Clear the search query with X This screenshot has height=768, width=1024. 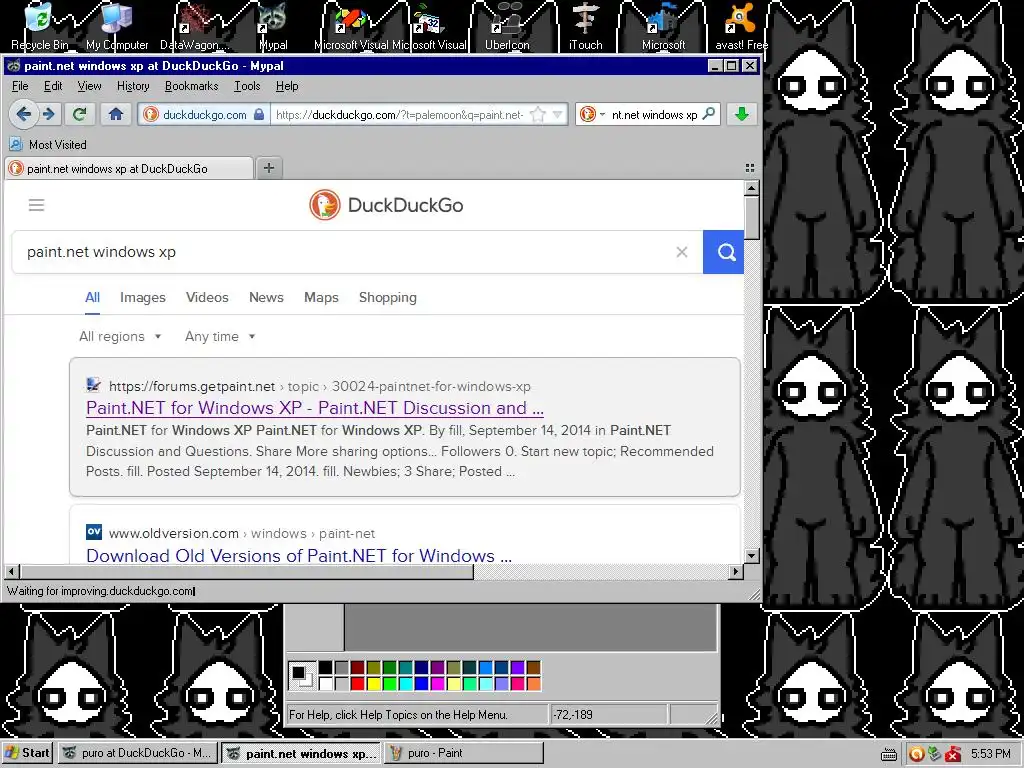click(681, 252)
